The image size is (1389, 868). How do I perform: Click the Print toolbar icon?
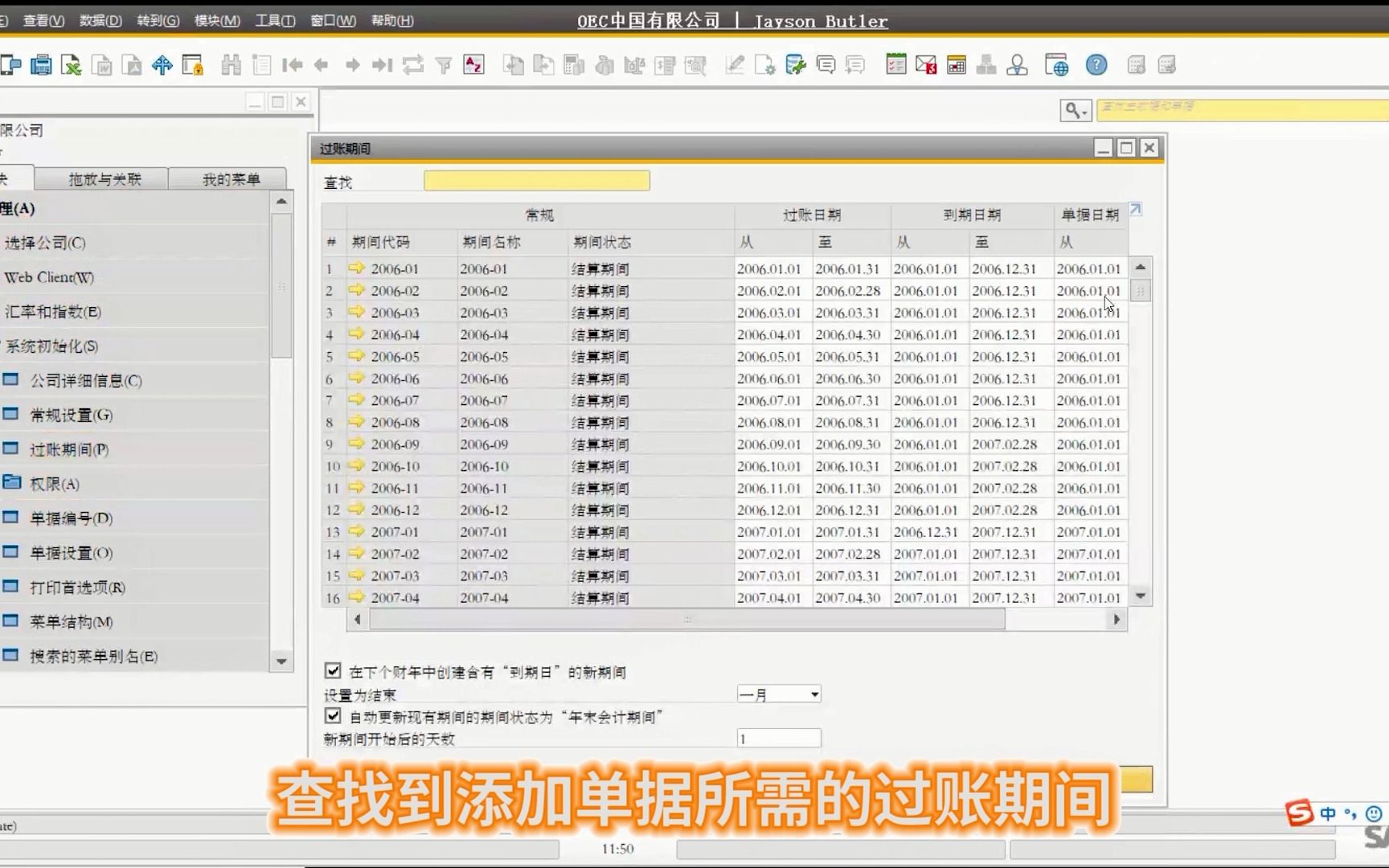click(41, 65)
